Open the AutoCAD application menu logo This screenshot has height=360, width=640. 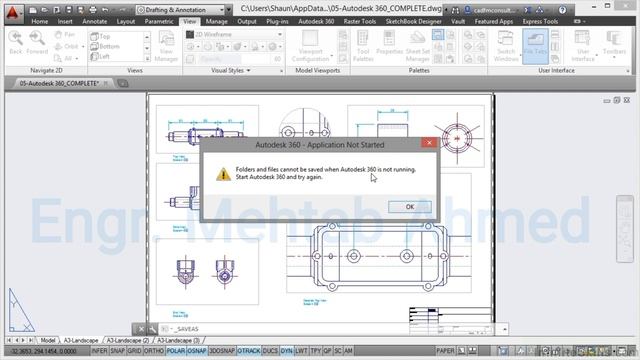[x=12, y=13]
